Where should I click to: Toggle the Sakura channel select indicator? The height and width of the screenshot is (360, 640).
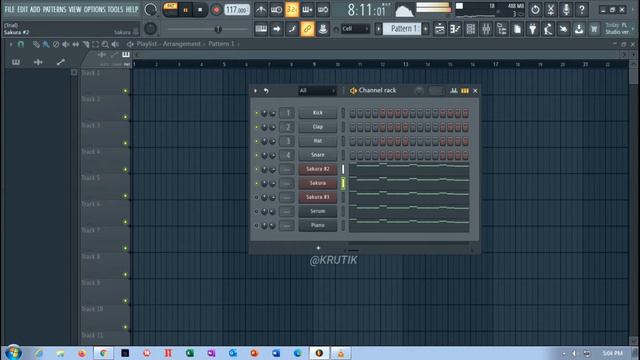click(343, 183)
